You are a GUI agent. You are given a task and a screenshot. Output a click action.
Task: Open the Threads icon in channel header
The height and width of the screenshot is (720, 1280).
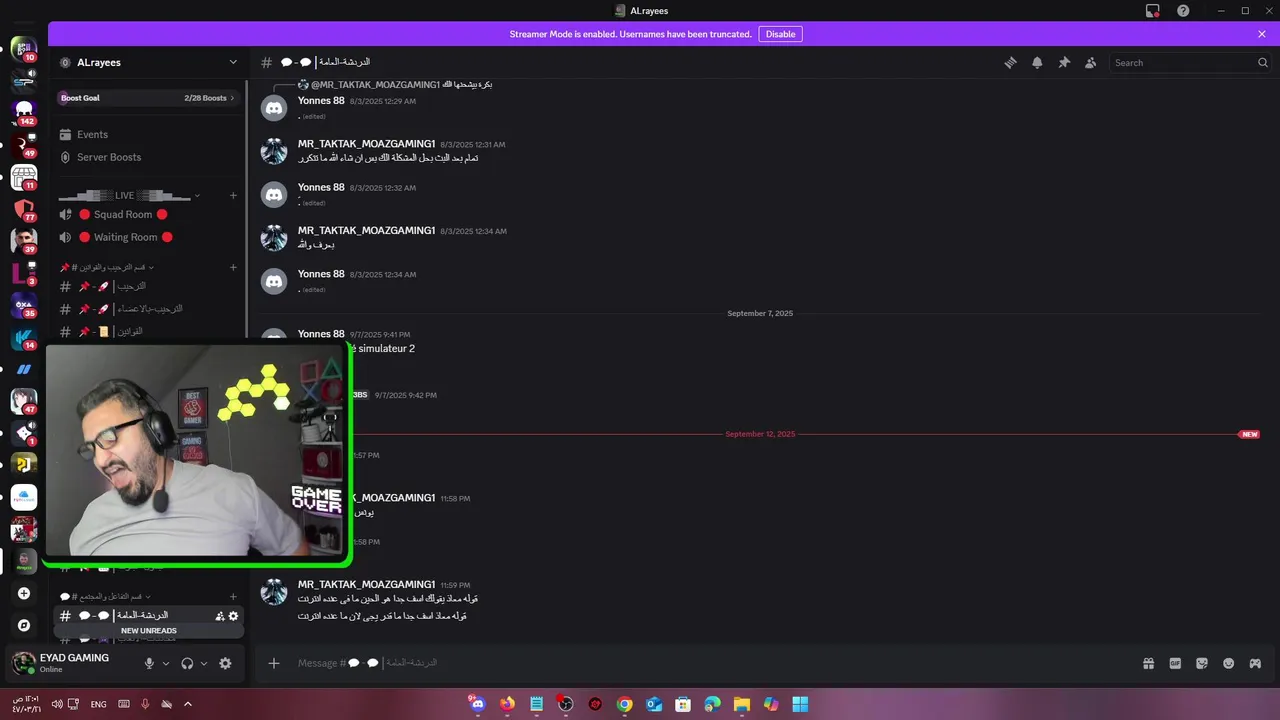[x=1010, y=62]
